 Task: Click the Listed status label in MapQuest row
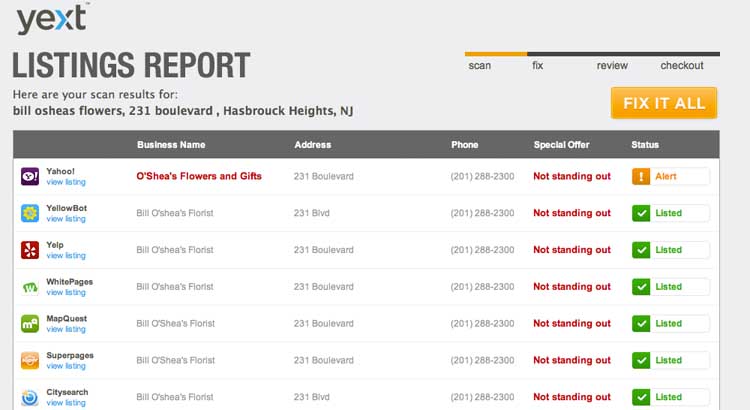[669, 323]
